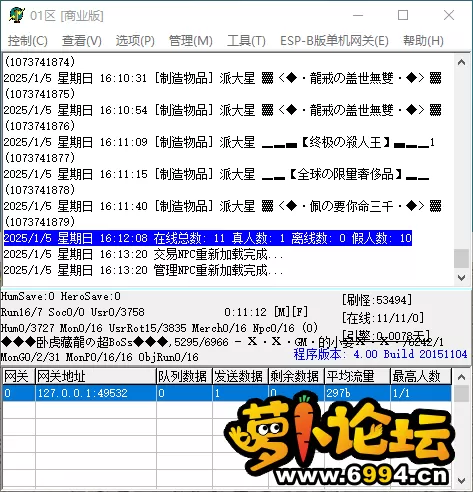Click the 网关 column header
Image resolution: width=473 pixels, height=492 pixels.
18,377
